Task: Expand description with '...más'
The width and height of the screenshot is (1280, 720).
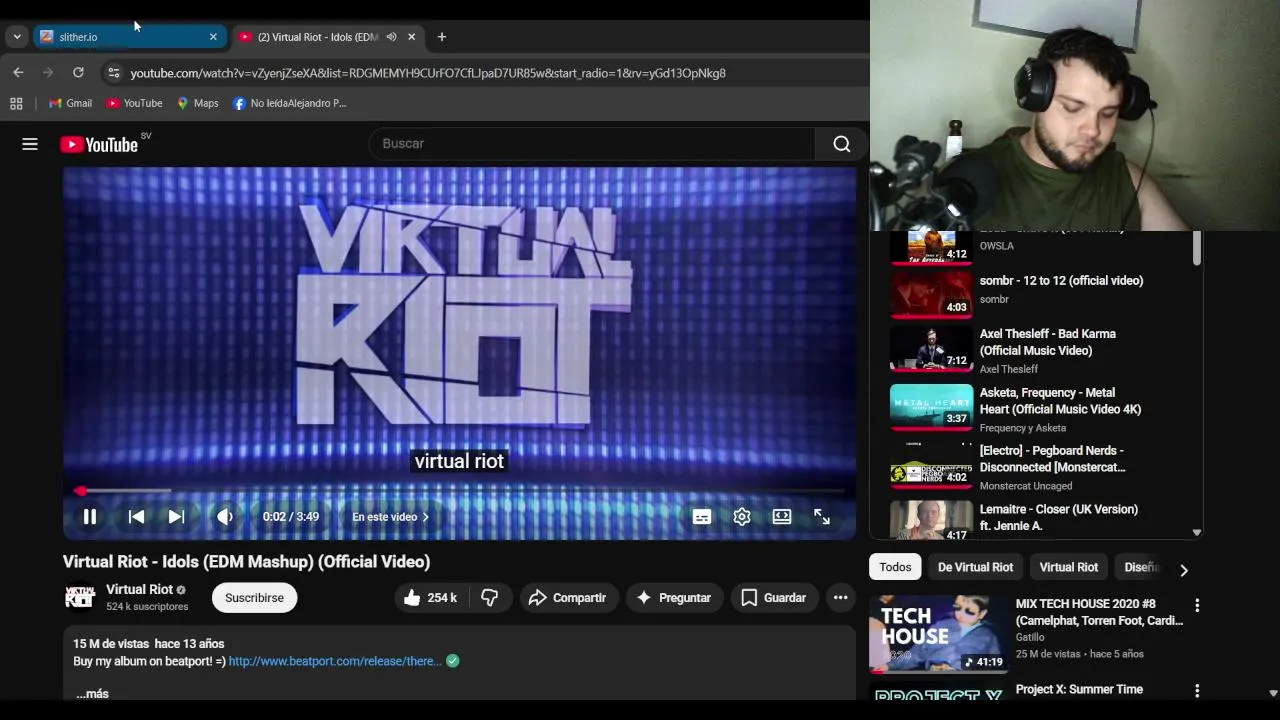Action: pyautogui.click(x=92, y=693)
